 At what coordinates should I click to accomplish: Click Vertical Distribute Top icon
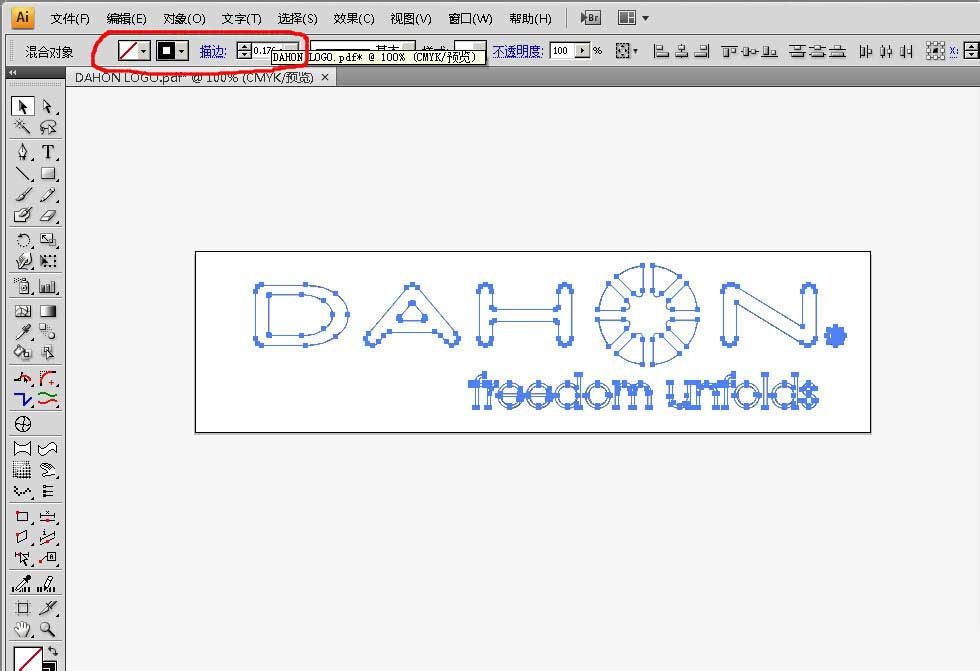click(x=797, y=51)
